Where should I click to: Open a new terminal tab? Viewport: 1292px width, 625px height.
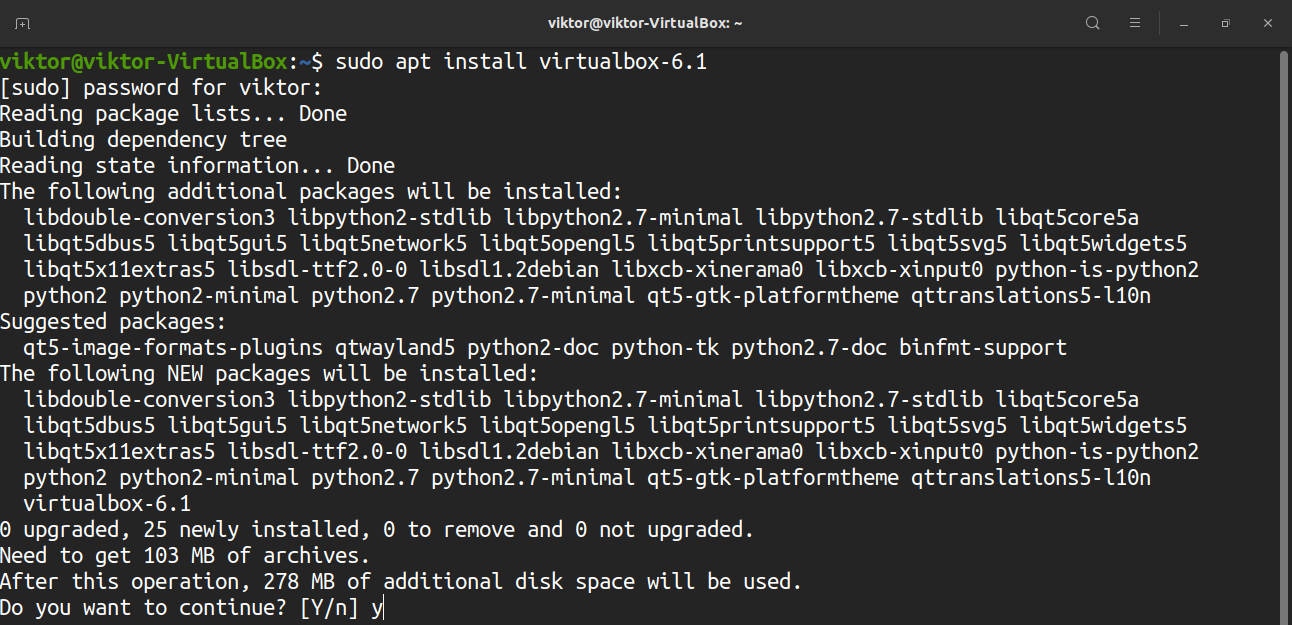(x=23, y=22)
